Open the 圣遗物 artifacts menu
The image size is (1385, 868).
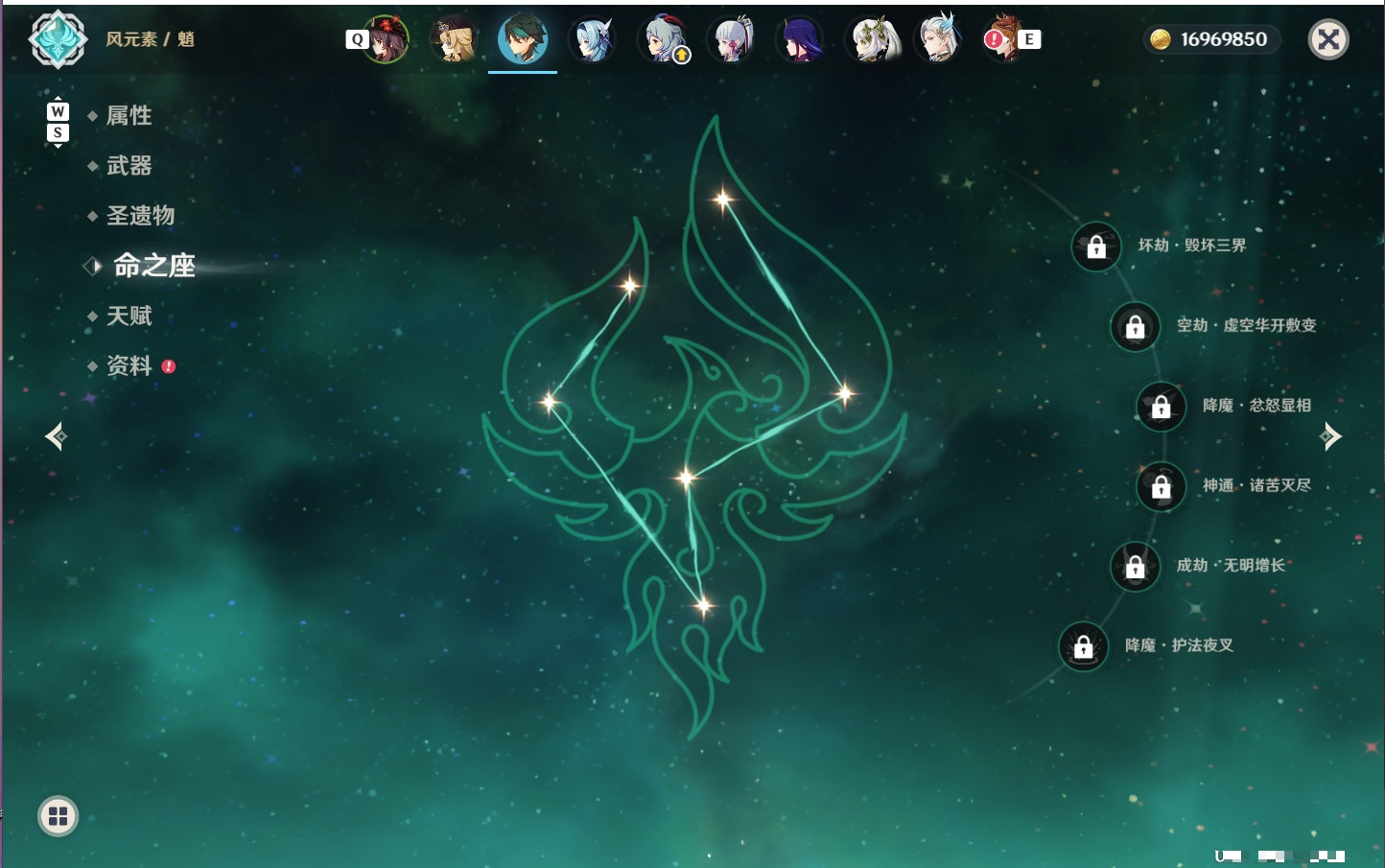[140, 216]
